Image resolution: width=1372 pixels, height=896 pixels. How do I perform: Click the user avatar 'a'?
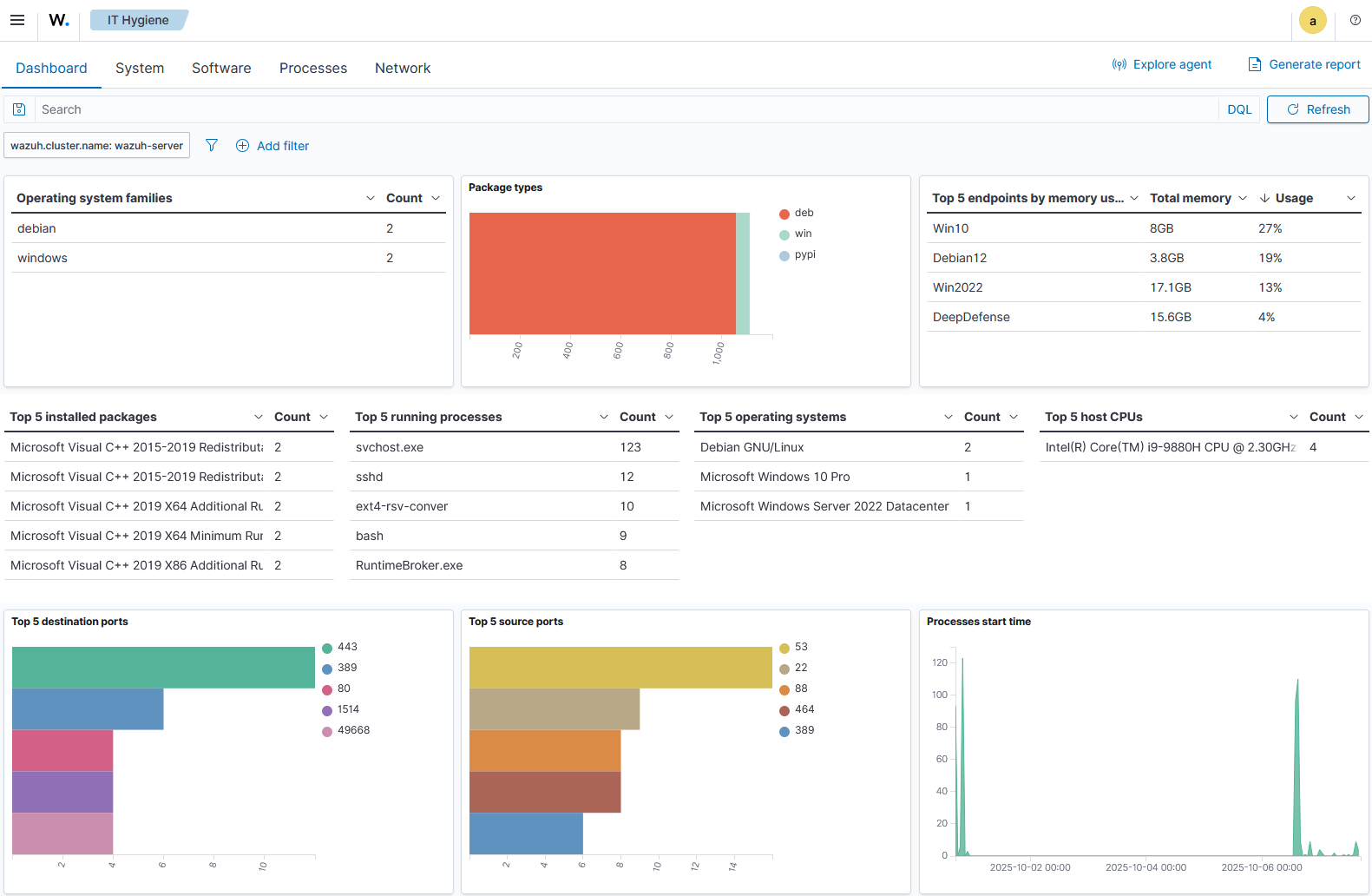click(x=1312, y=21)
